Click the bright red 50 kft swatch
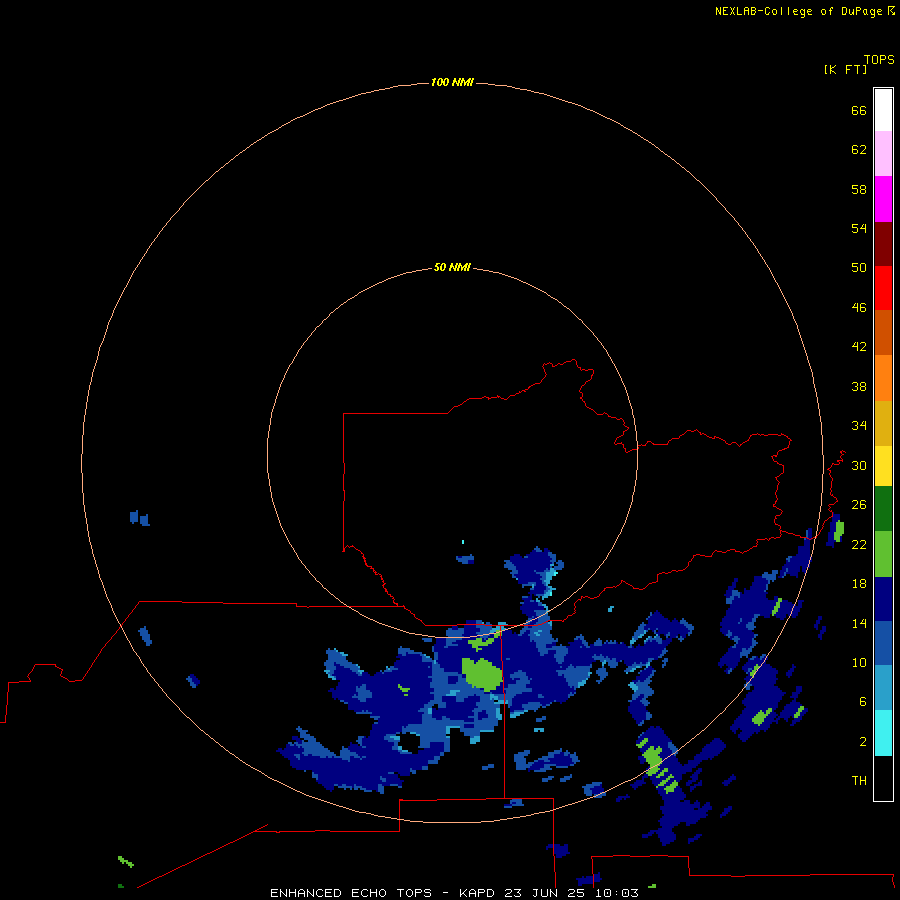The image size is (900, 900). point(883,288)
